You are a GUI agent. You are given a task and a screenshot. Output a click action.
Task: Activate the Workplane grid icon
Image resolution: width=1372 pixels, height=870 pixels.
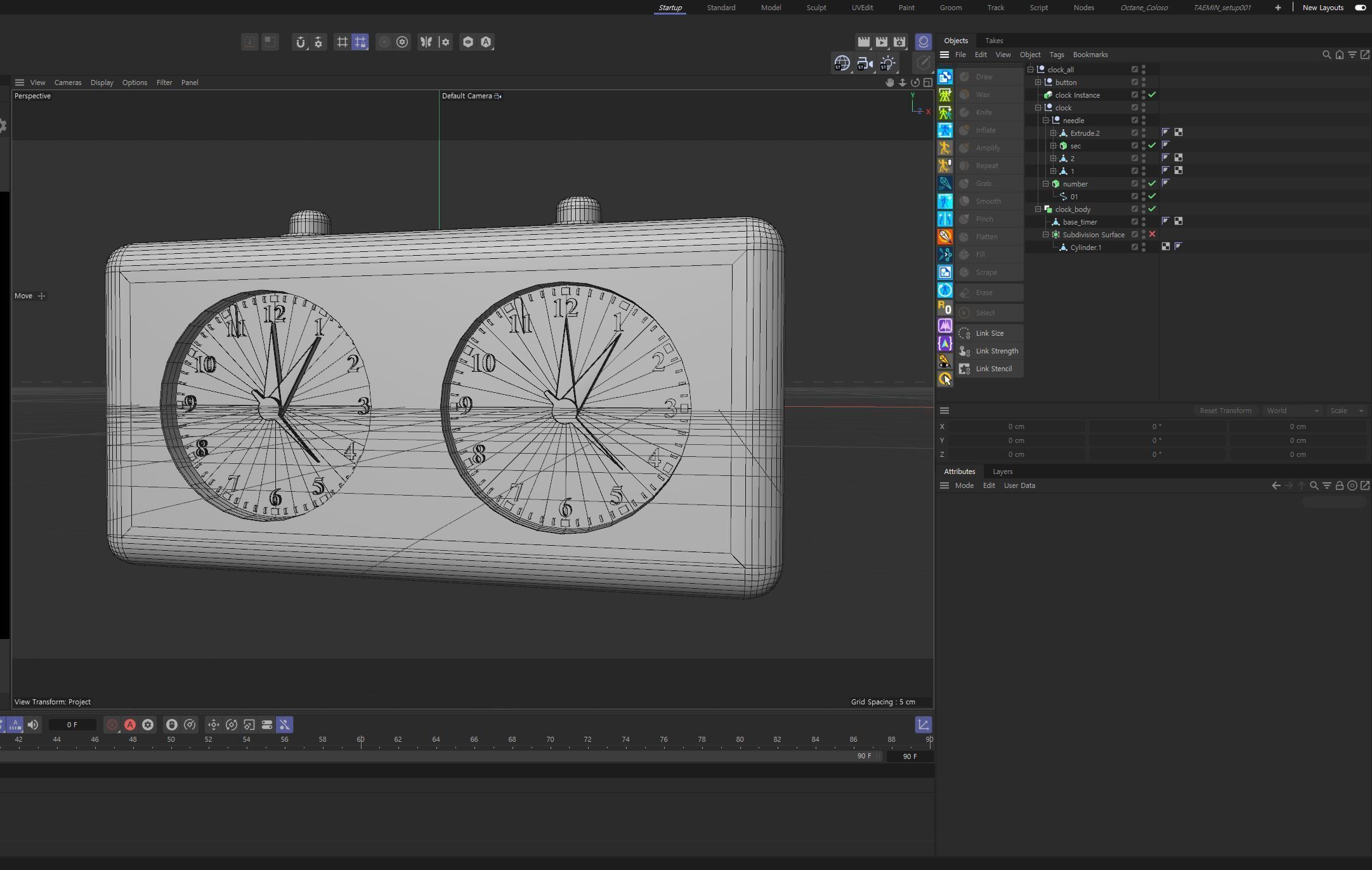point(343,42)
